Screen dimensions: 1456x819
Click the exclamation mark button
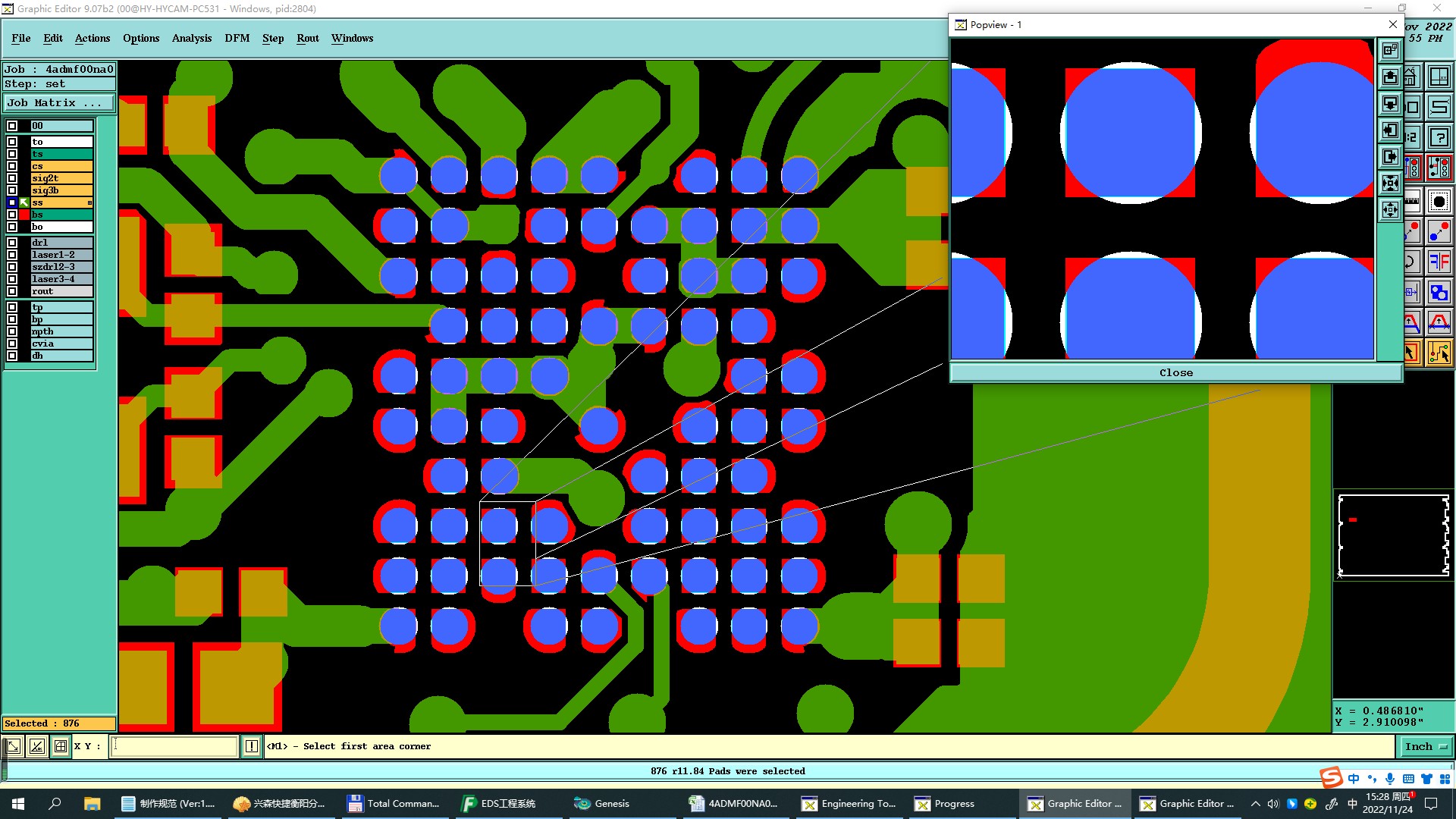(x=252, y=747)
